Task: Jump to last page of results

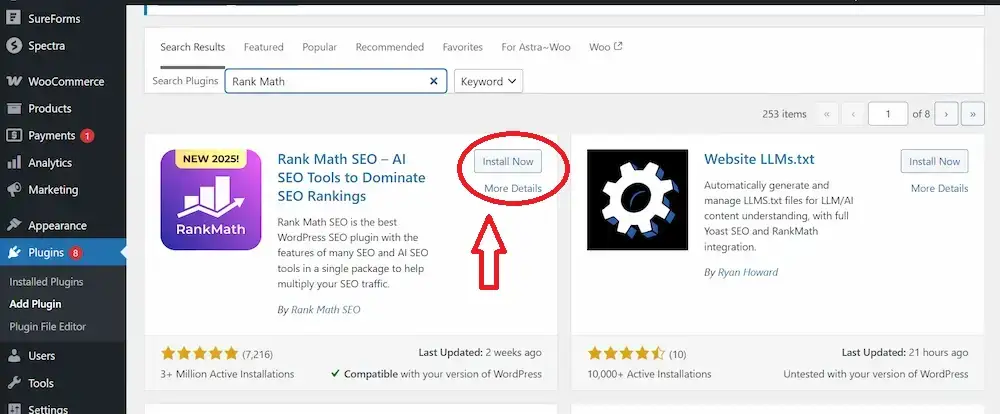Action: coord(972,114)
